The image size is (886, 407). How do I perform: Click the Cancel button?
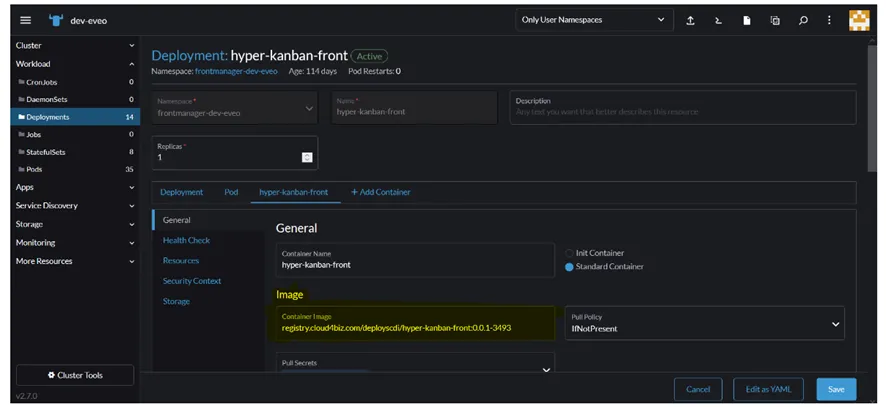pos(698,389)
